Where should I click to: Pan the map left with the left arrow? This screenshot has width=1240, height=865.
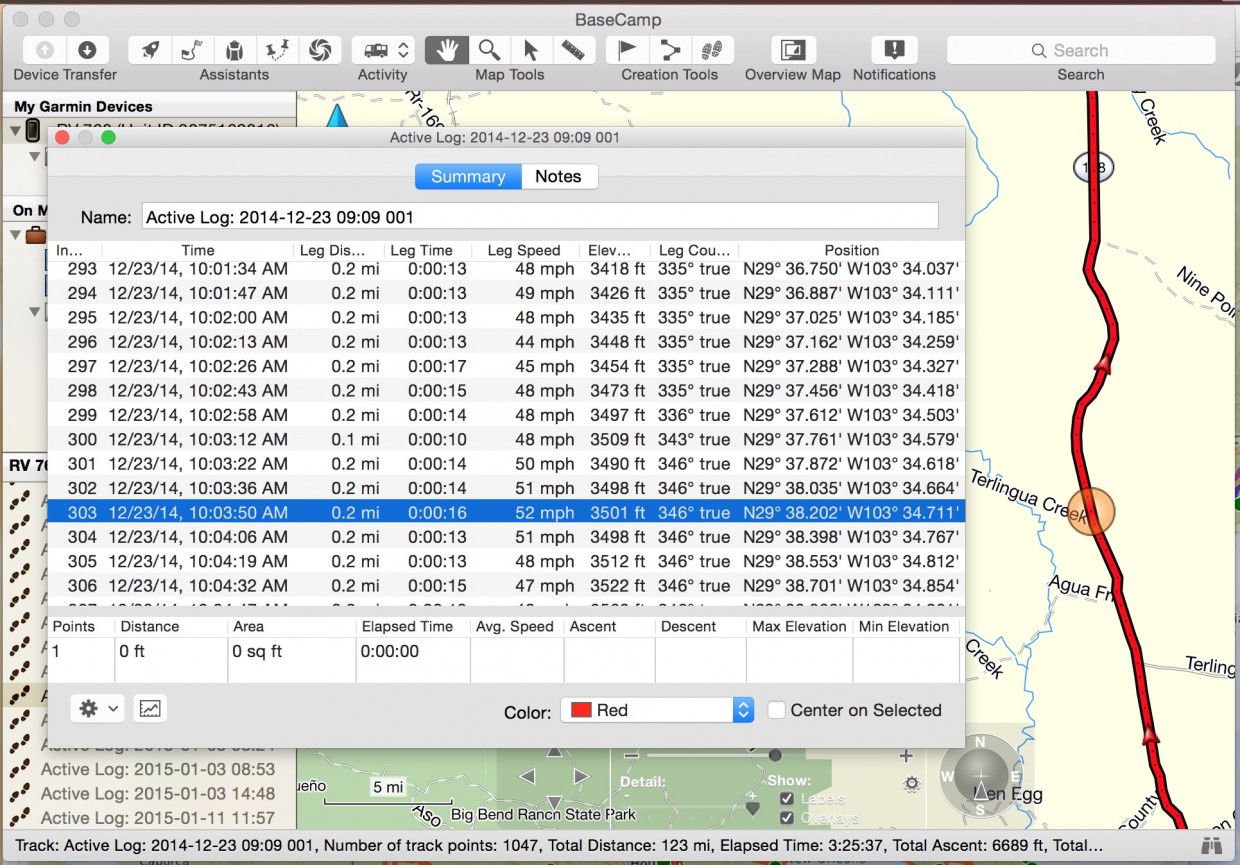tap(527, 777)
